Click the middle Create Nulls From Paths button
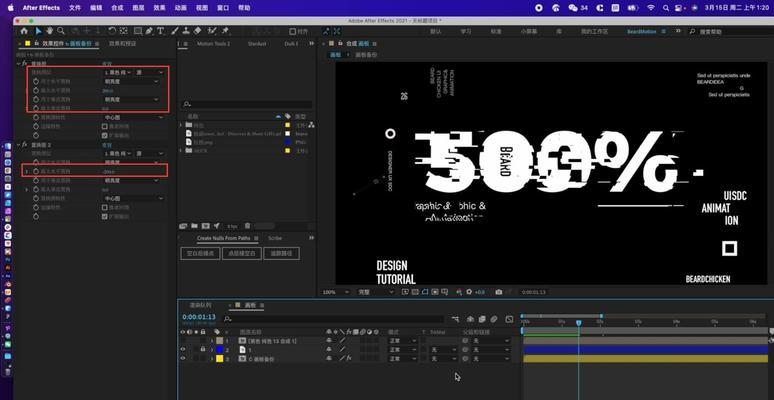 click(241, 253)
